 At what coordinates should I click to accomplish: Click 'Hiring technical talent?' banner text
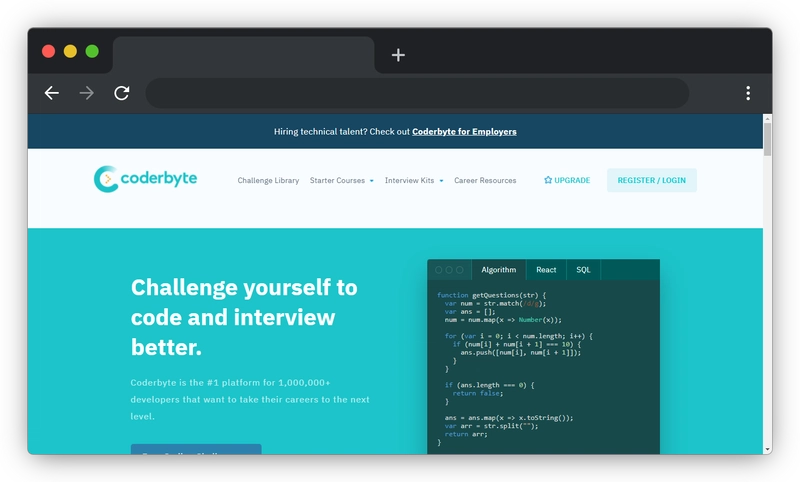320,132
